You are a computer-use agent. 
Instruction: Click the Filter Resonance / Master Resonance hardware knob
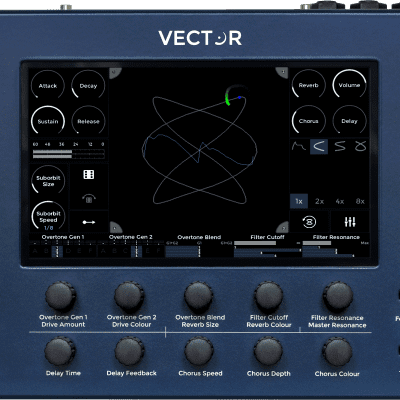[x=338, y=296]
